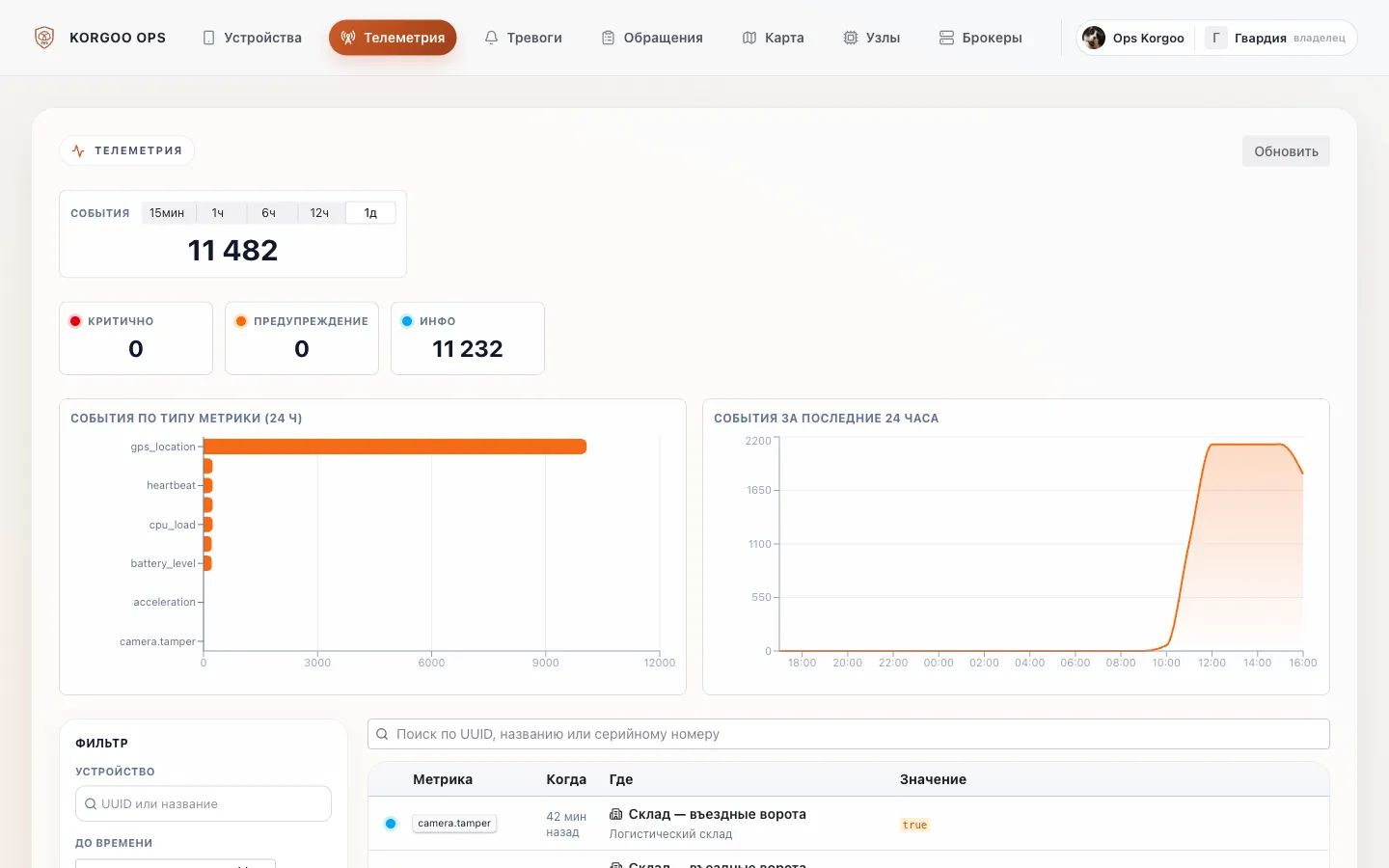This screenshot has width=1389, height=868.
Task: Click the red dot on the Критично card
Action: [75, 321]
